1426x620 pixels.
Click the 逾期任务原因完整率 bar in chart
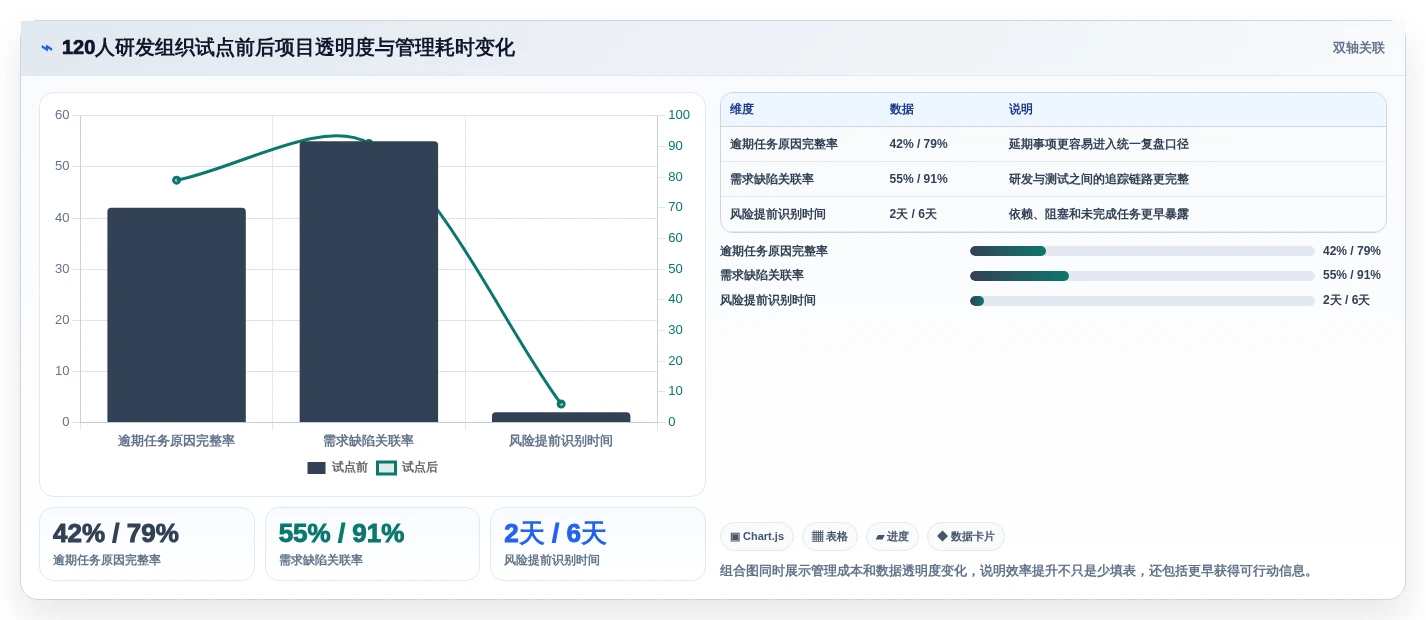click(x=176, y=315)
